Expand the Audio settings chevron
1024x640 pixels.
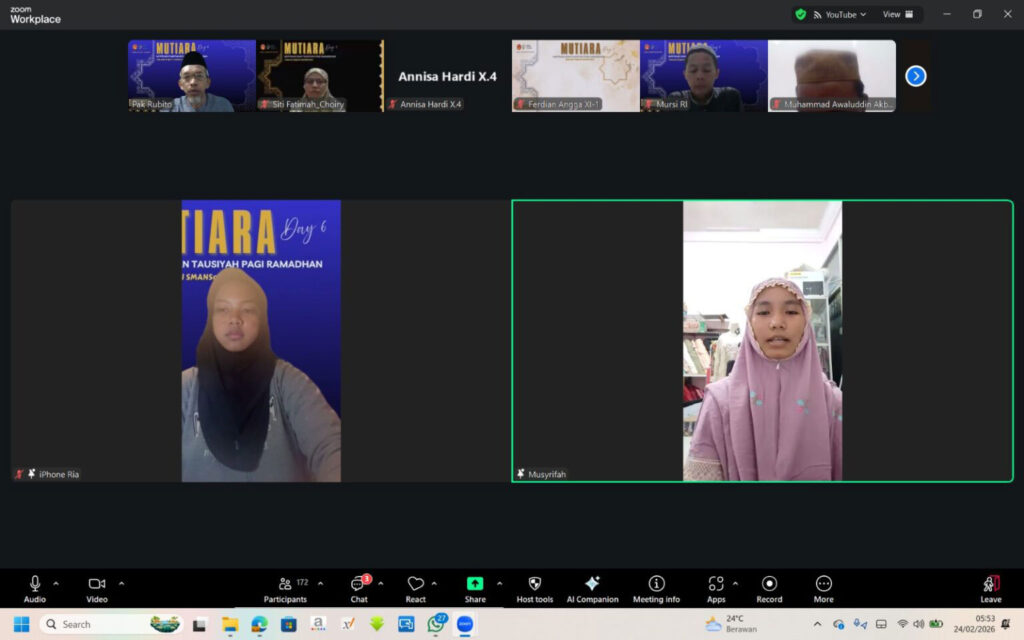55,582
